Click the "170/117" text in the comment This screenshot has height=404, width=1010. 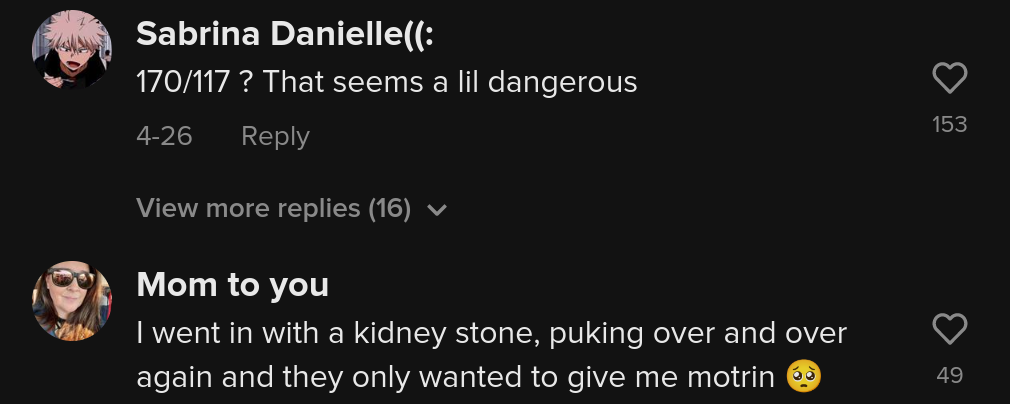[187, 82]
